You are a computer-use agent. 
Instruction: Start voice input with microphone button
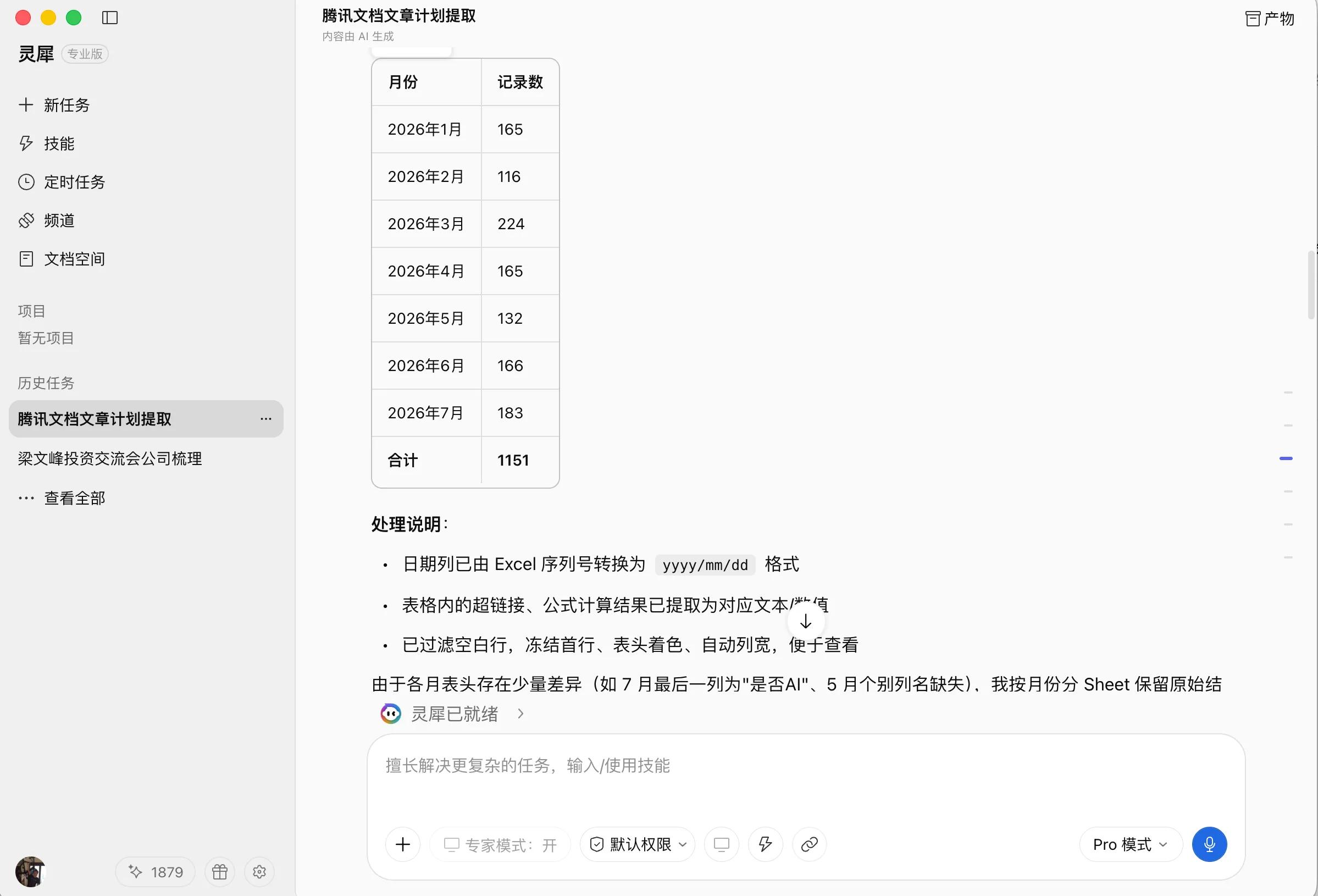coord(1209,844)
